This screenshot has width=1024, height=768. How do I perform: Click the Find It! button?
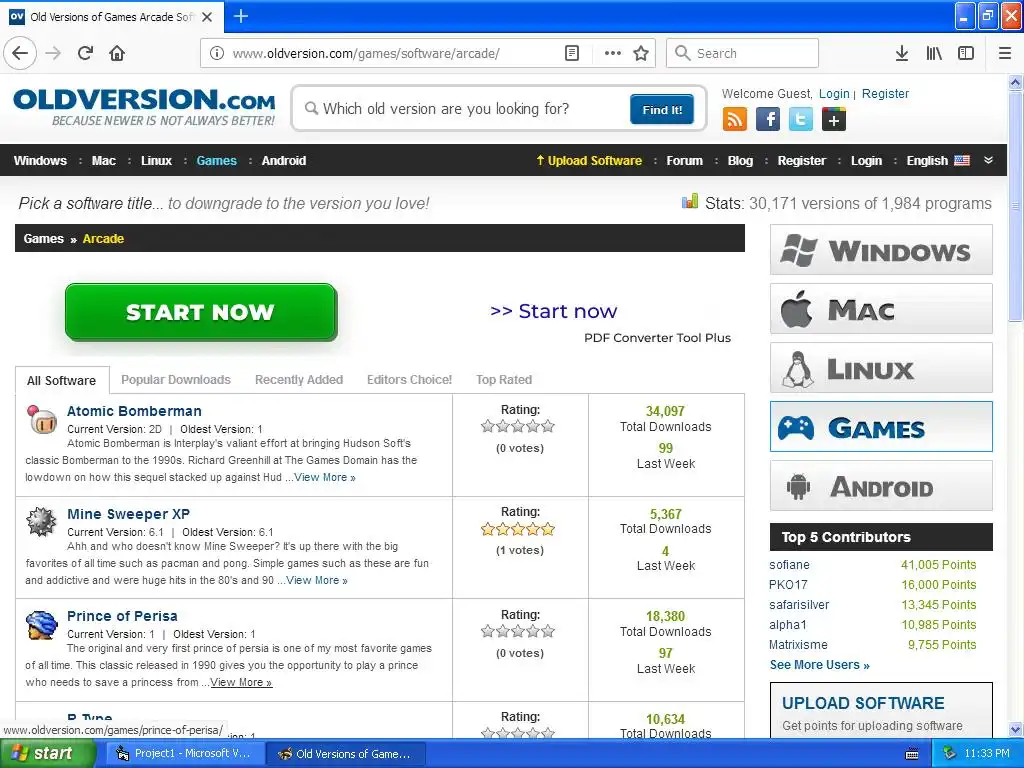tap(662, 109)
